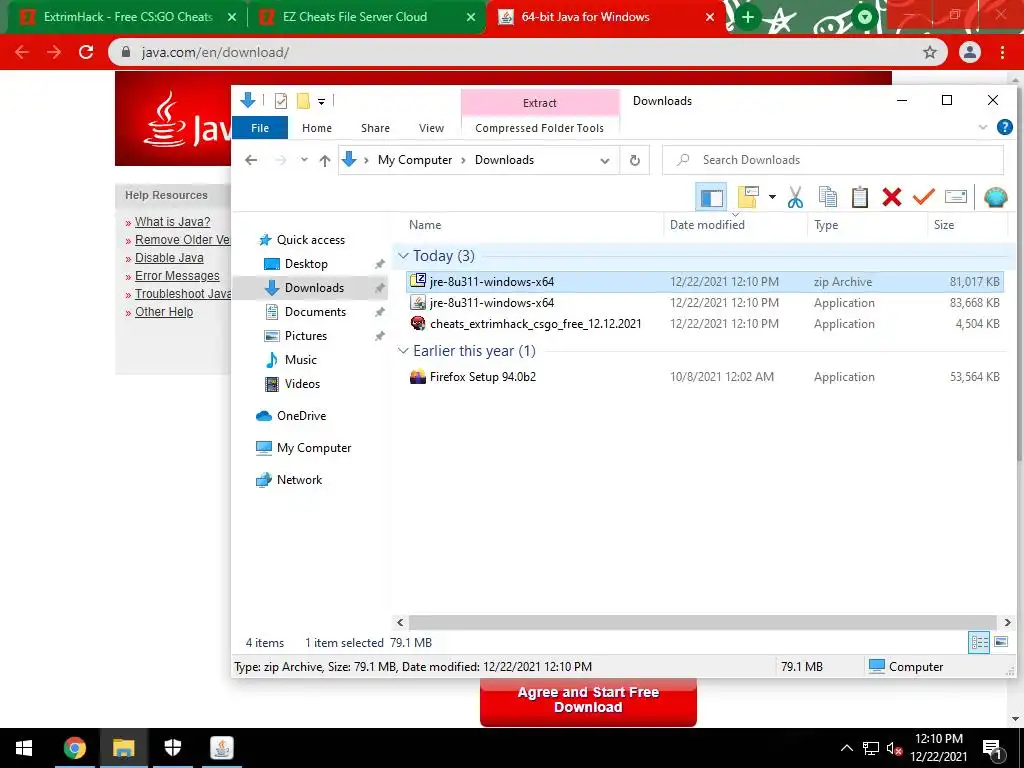The height and width of the screenshot is (768, 1024).
Task: Open Videos in the navigation pane
Action: point(302,384)
